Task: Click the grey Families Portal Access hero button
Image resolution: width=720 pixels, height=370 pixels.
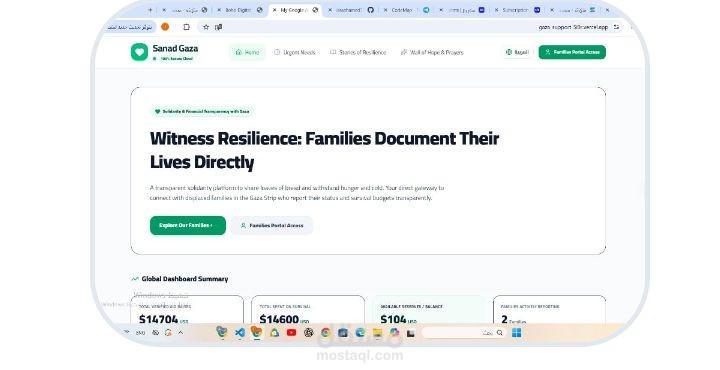Action: [272, 225]
